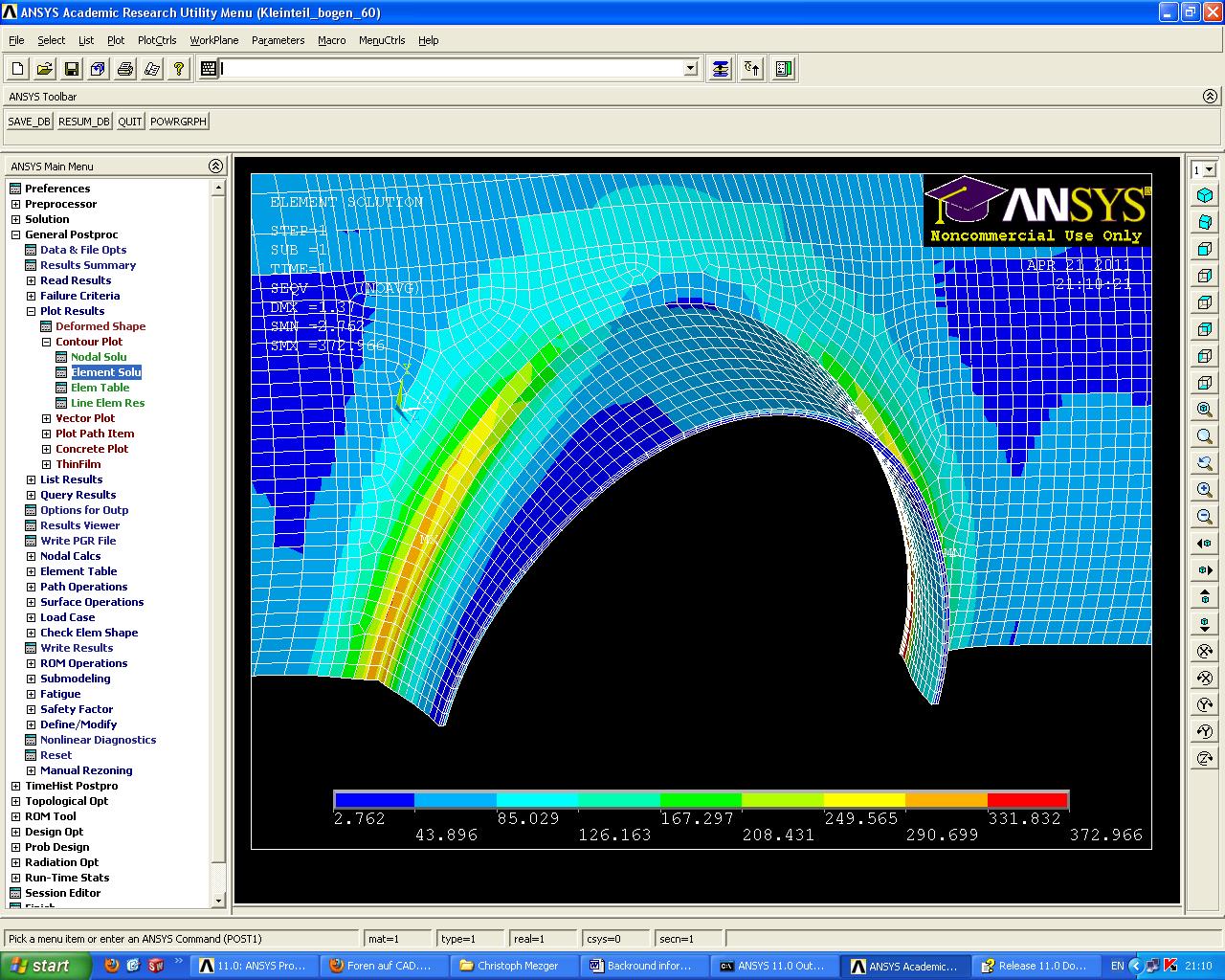Click the QUIT toolbar button
The width and height of the screenshot is (1225, 980).
click(130, 122)
